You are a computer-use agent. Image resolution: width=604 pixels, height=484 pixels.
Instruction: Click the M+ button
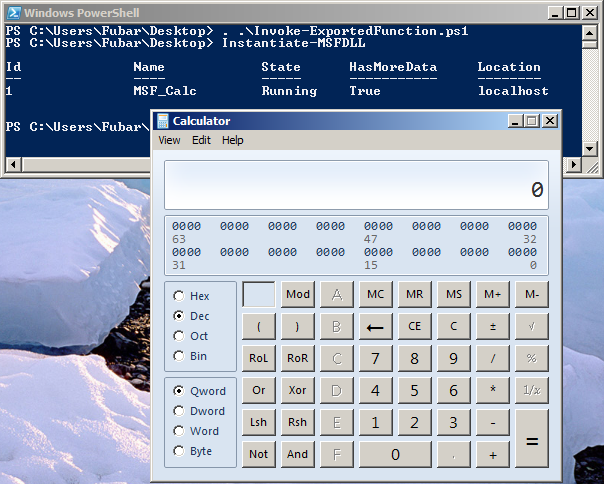[493, 294]
